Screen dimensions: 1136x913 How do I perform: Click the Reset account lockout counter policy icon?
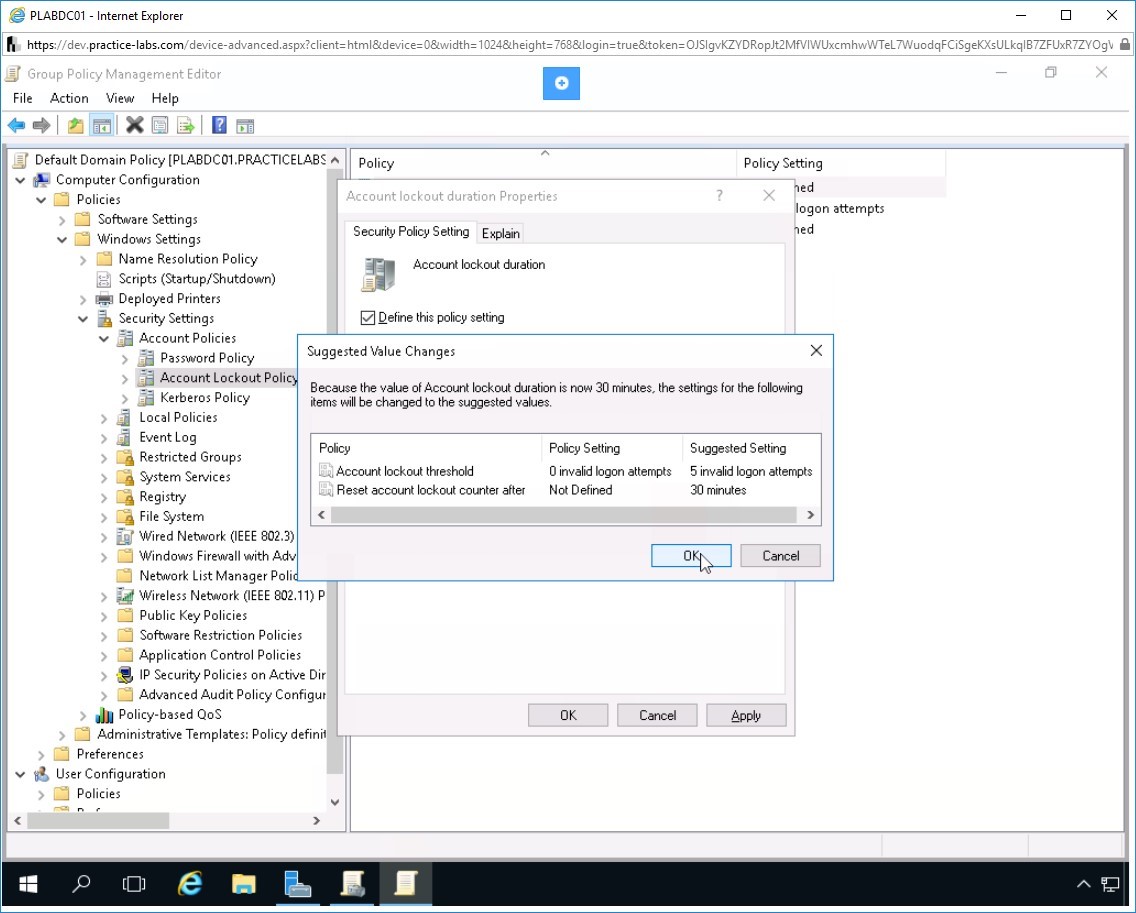tap(326, 490)
